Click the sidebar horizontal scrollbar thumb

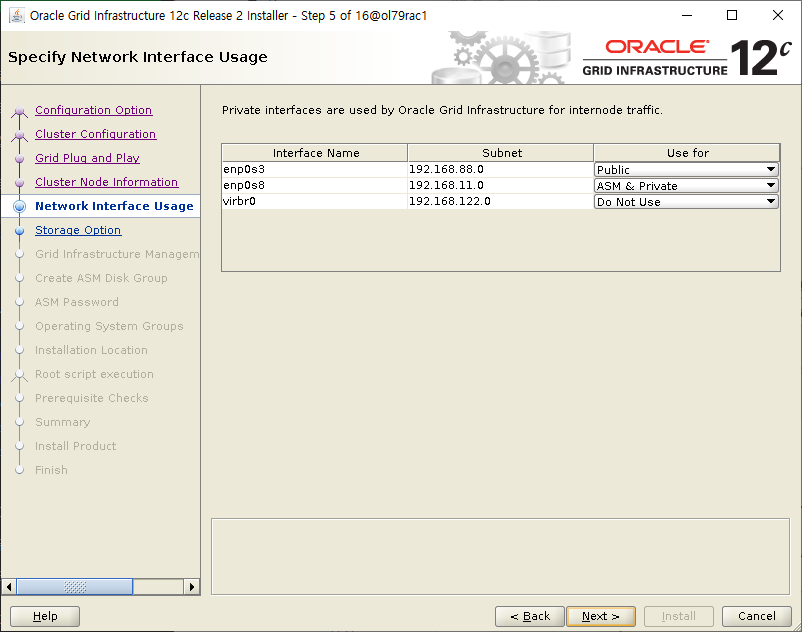pyautogui.click(x=75, y=586)
